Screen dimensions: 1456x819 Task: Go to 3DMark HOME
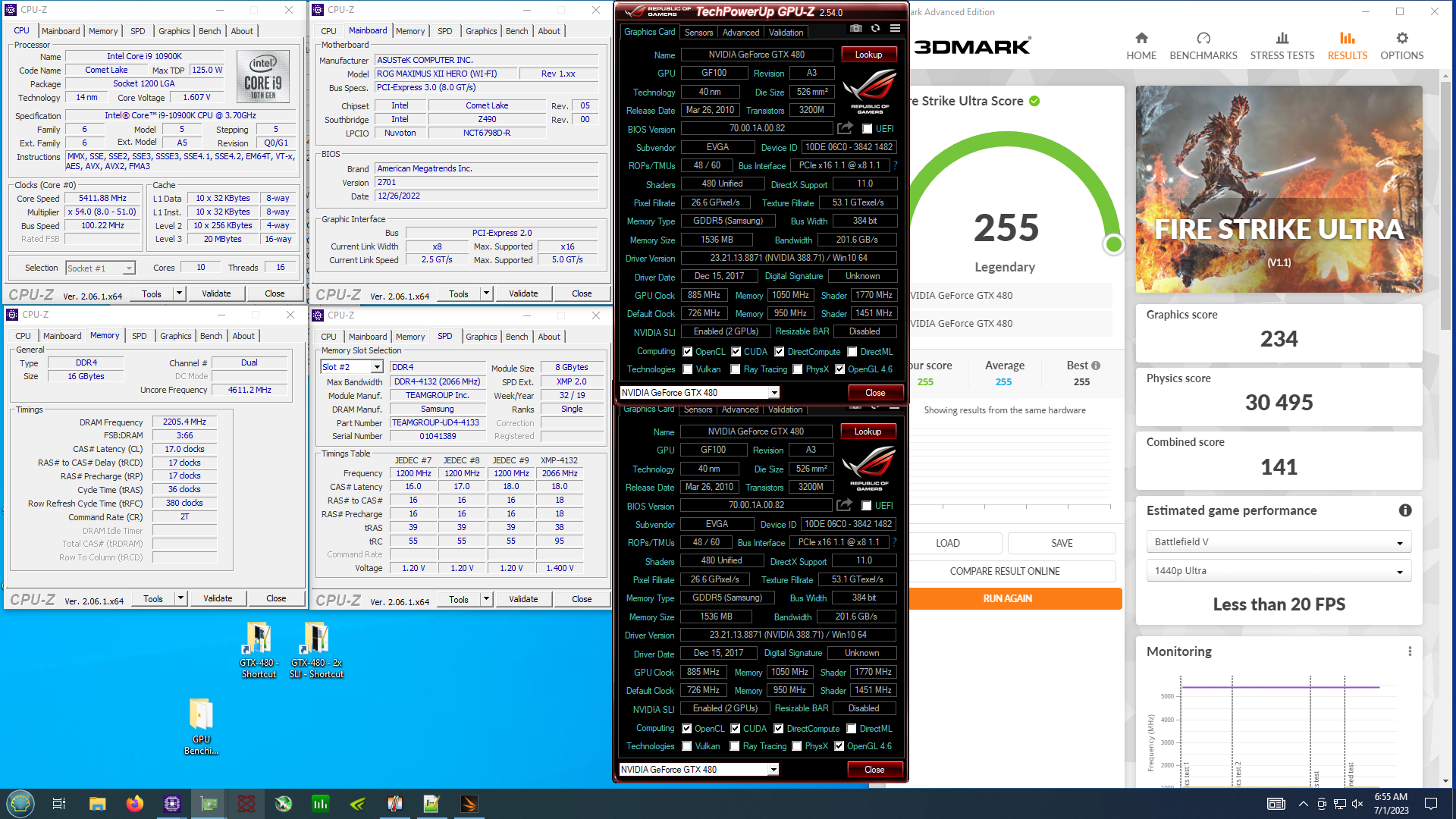[x=1141, y=46]
